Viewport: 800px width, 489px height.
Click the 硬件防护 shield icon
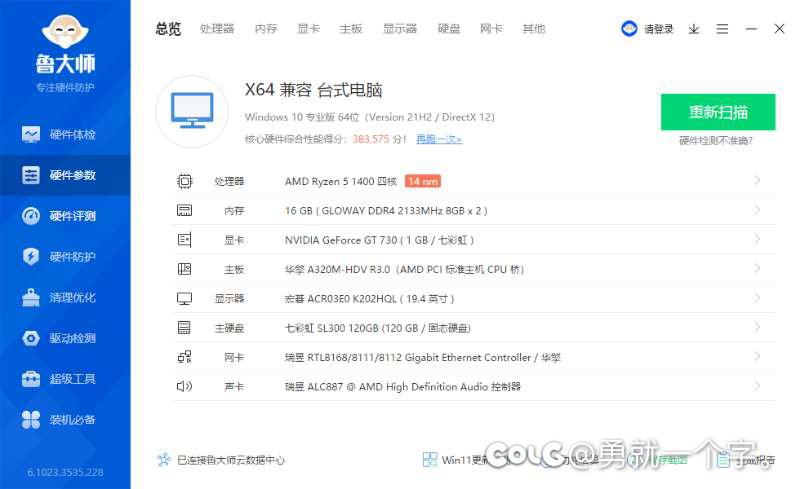tap(31, 256)
